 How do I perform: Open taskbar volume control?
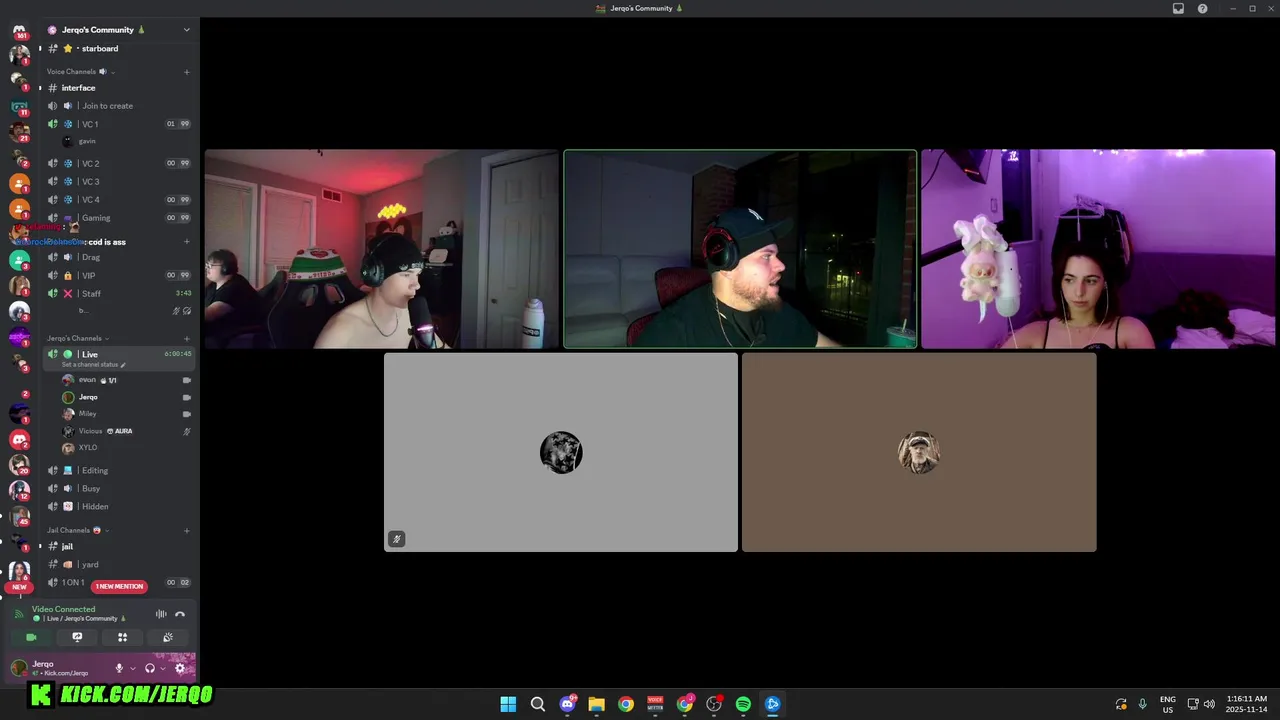[1209, 704]
